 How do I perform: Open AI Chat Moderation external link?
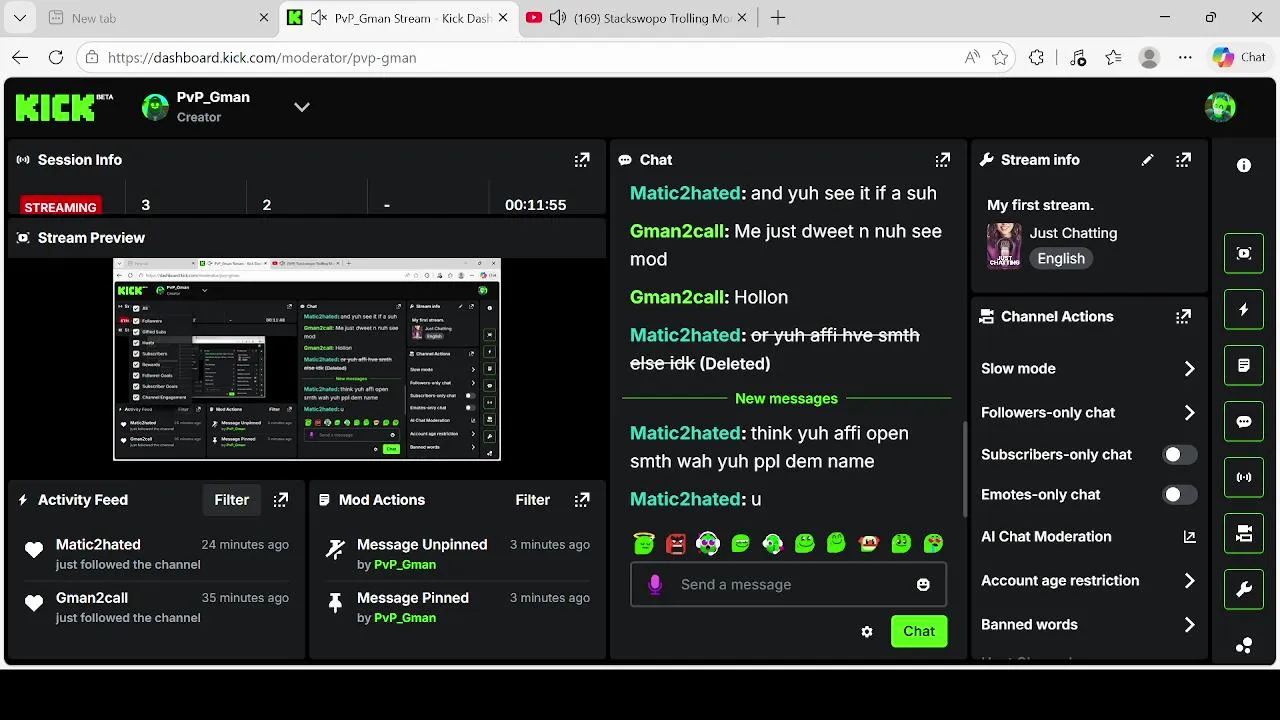pyautogui.click(x=1189, y=537)
